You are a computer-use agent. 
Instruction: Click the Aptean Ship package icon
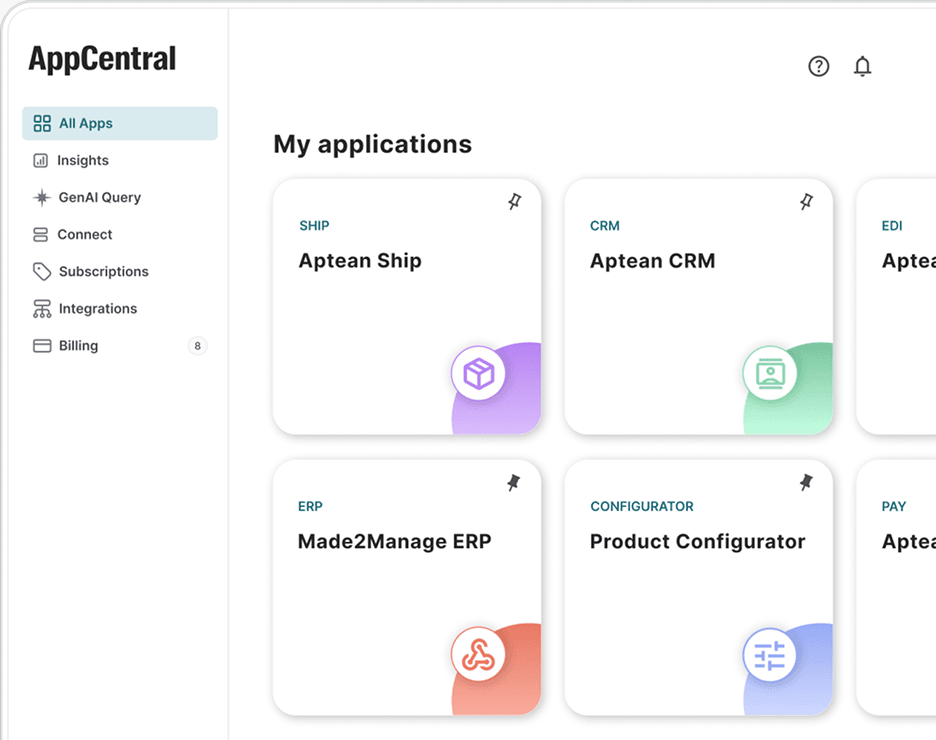[x=481, y=373]
